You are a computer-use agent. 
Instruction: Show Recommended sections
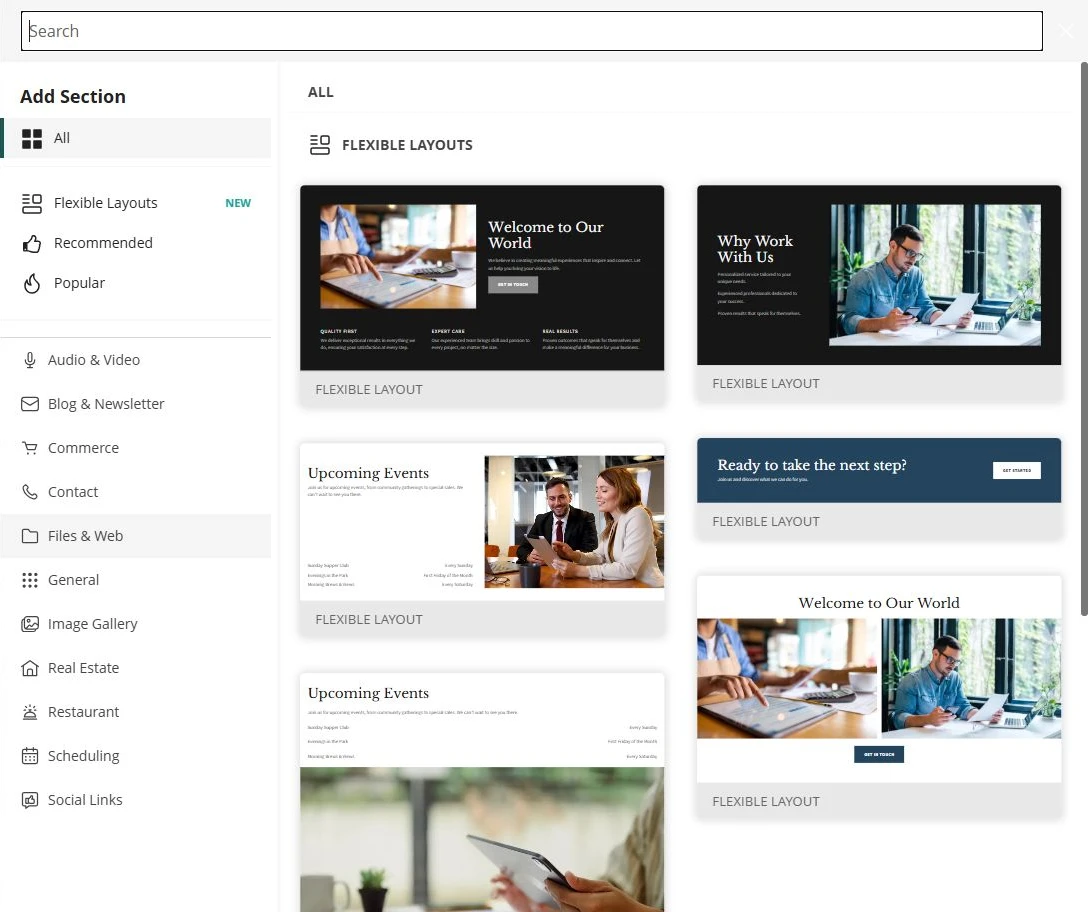click(137, 244)
